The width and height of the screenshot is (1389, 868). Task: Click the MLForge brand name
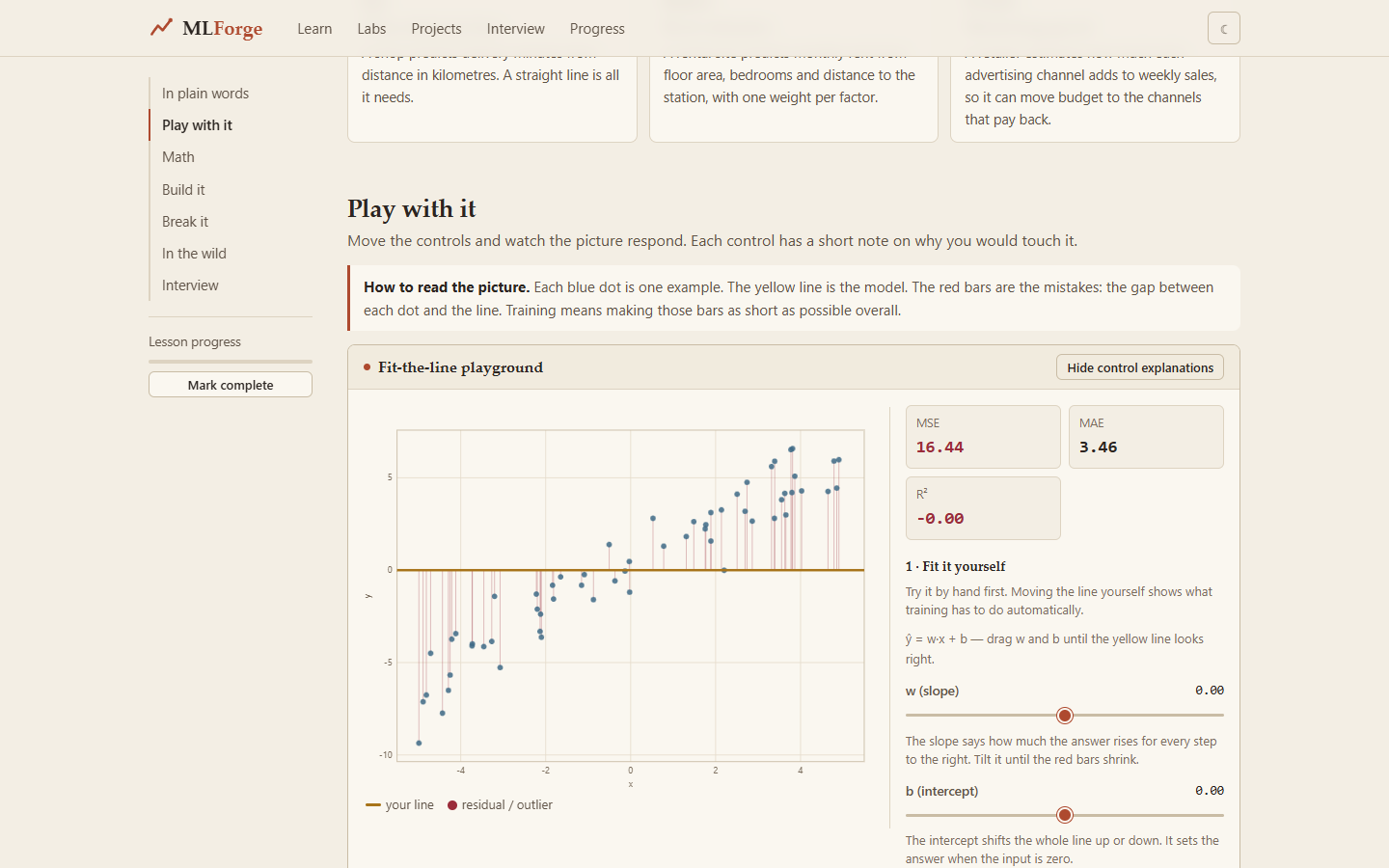(x=222, y=29)
